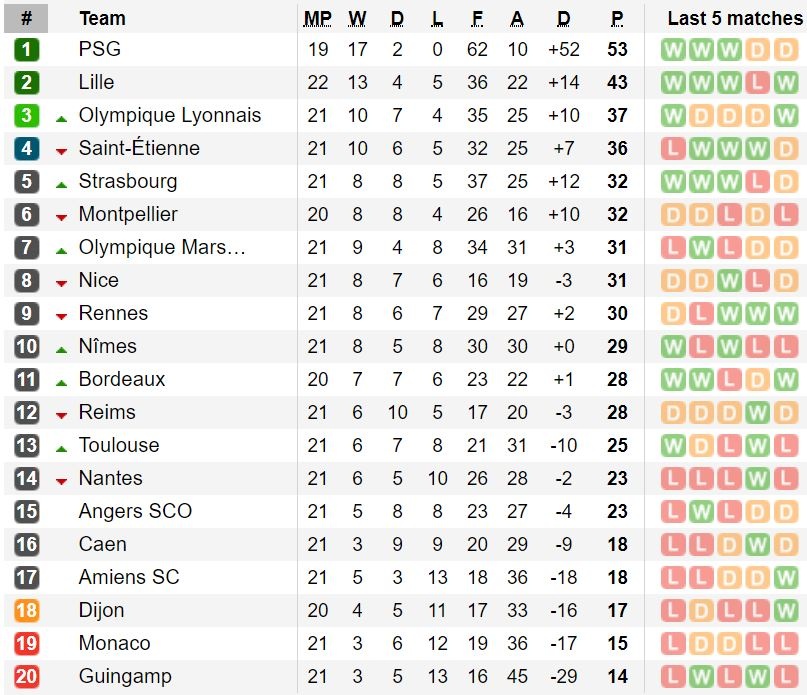Click Monaco's red rank 19 badge

27,643
